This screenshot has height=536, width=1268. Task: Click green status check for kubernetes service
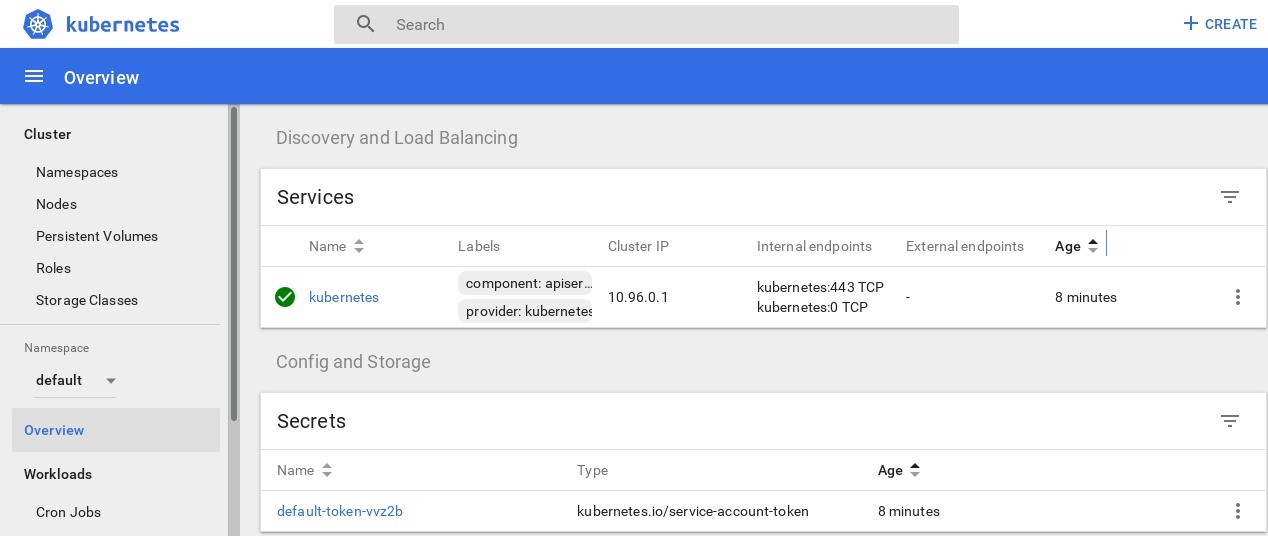point(285,297)
